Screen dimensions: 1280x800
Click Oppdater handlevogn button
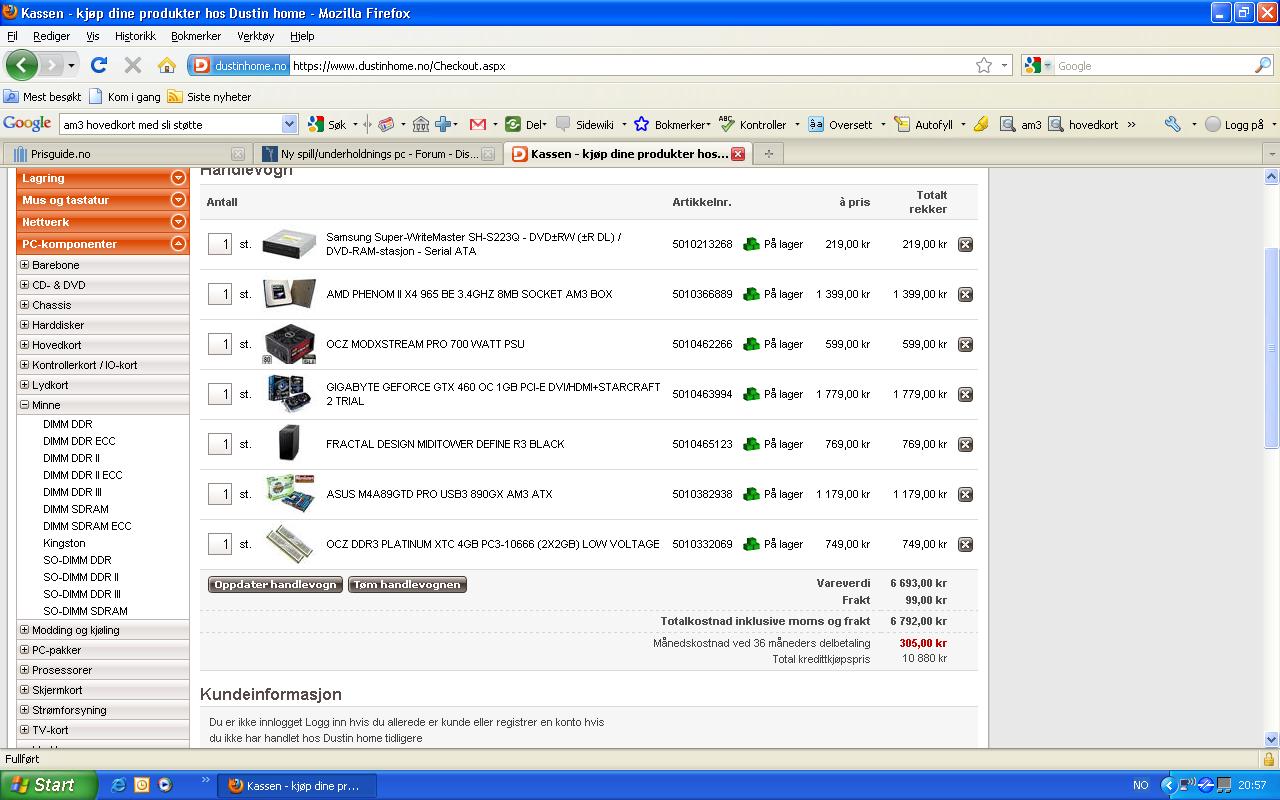pyautogui.click(x=275, y=585)
